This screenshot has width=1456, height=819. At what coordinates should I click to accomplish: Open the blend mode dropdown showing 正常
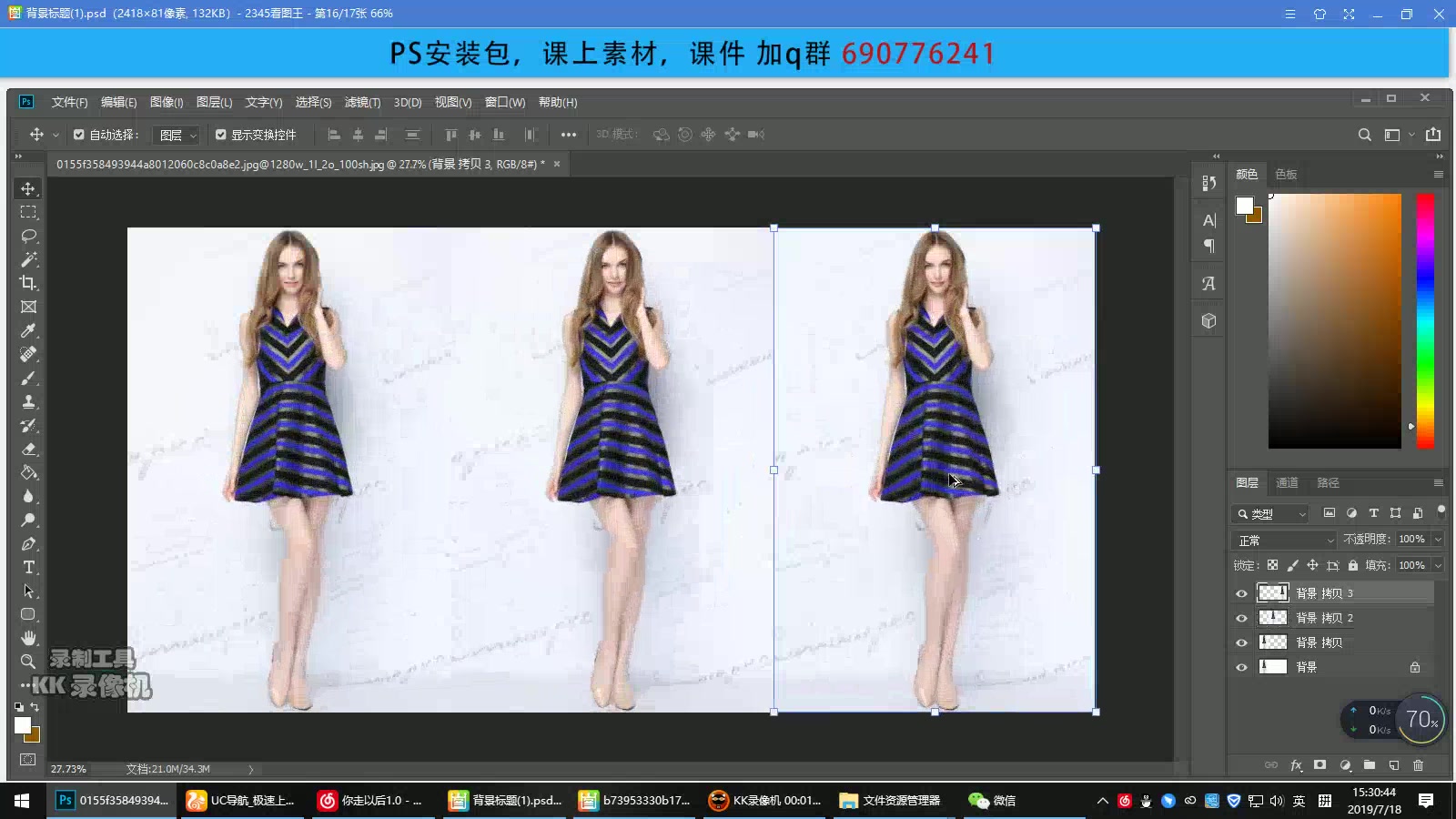[x=1283, y=539]
